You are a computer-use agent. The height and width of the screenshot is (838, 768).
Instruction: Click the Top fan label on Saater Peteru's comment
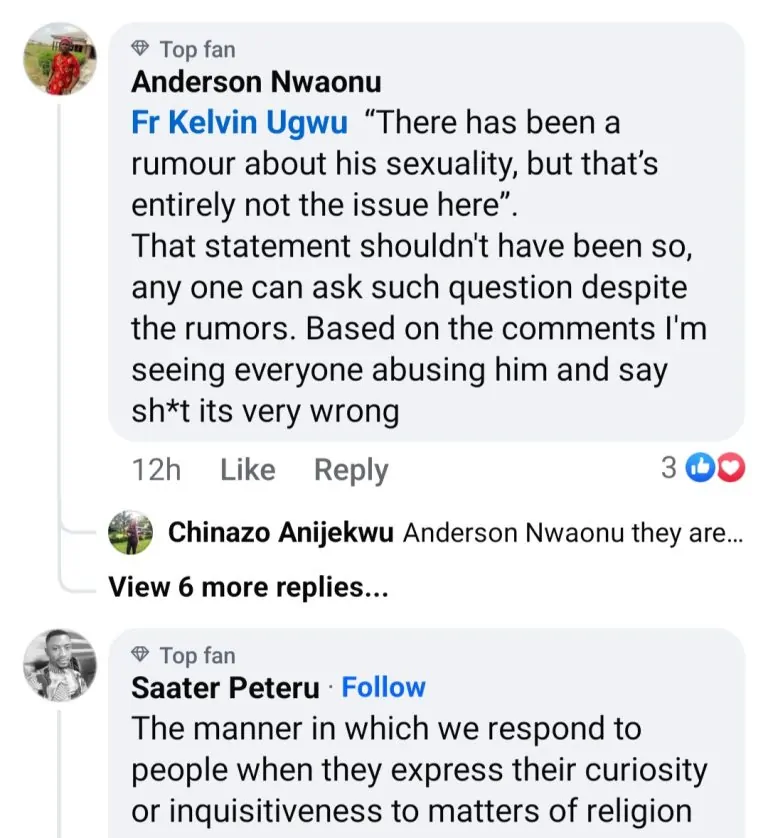[x=197, y=655]
